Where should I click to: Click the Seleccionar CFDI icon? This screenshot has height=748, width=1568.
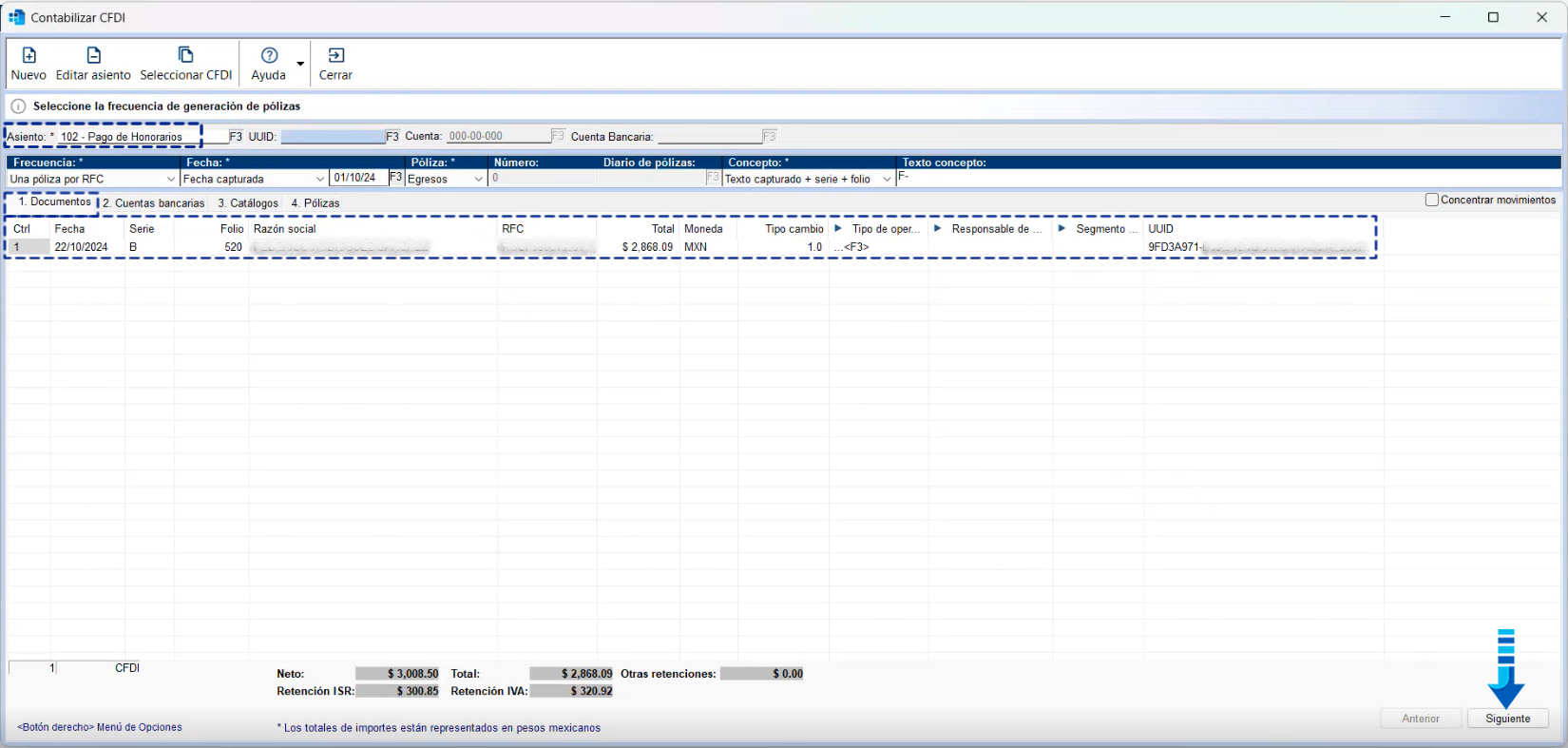(185, 56)
